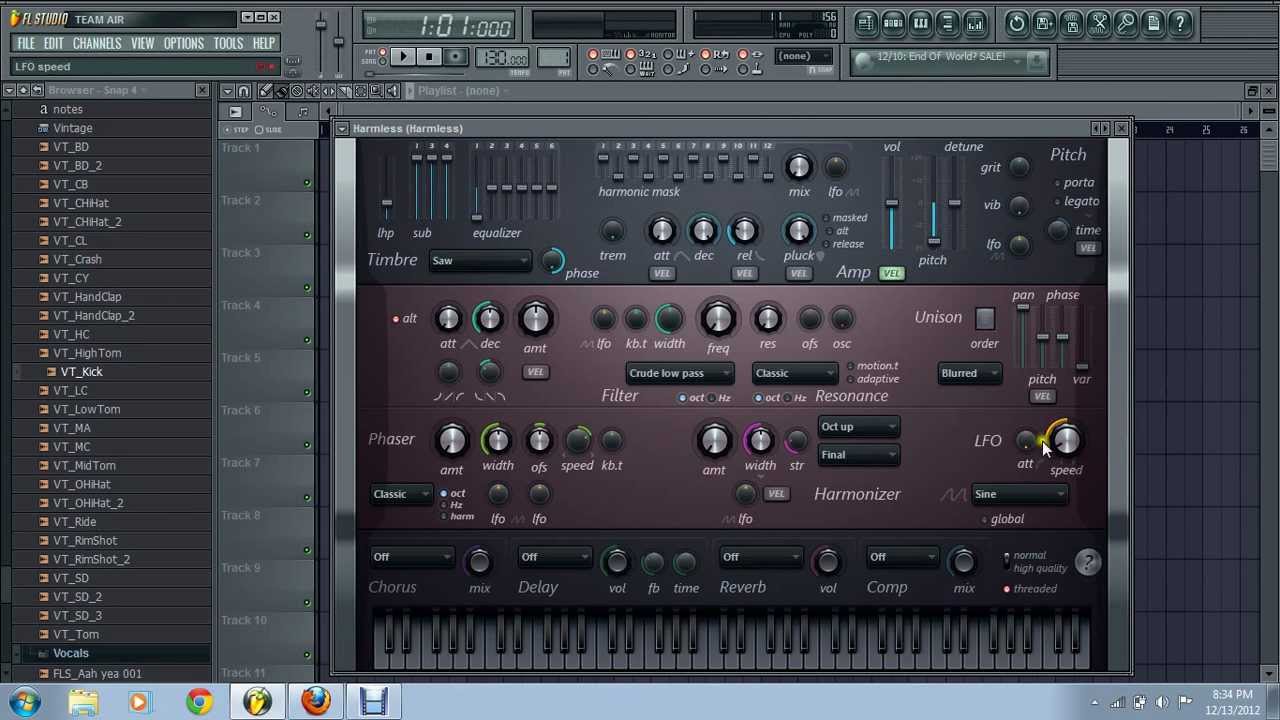
Task: Select the Mute tool in Playlist toolbar
Action: 313,91
